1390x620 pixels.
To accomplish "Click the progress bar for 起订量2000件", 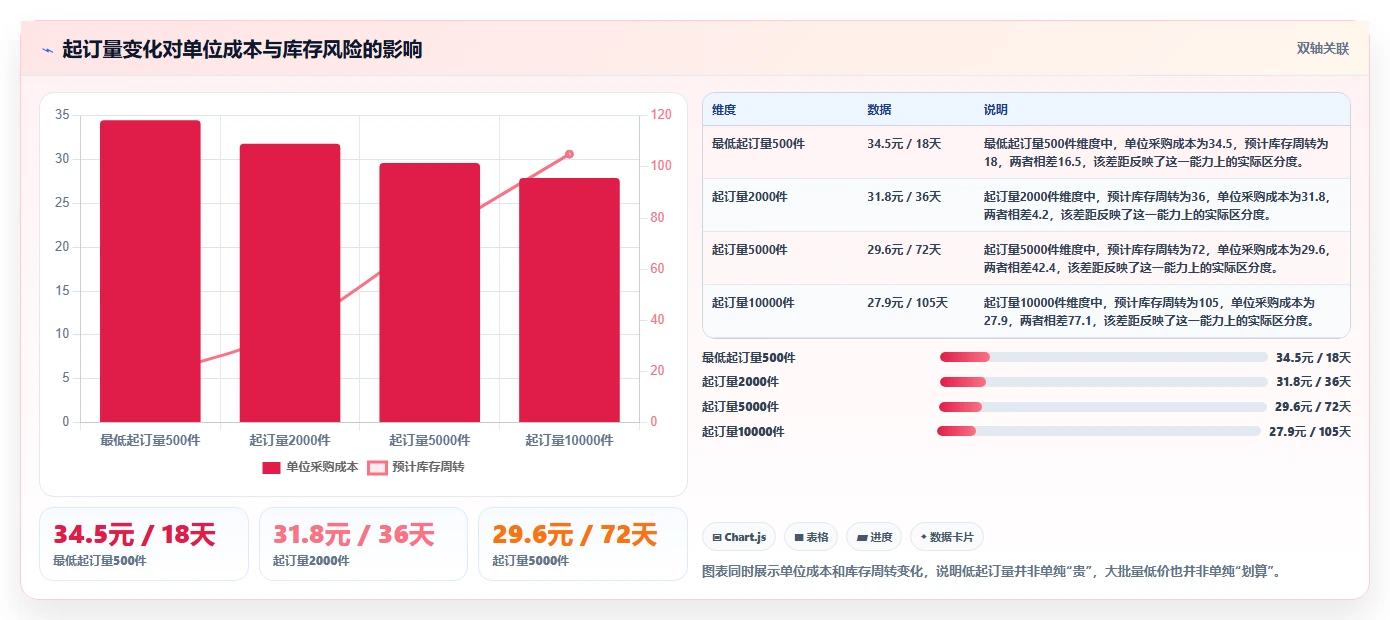I will point(1103,382).
